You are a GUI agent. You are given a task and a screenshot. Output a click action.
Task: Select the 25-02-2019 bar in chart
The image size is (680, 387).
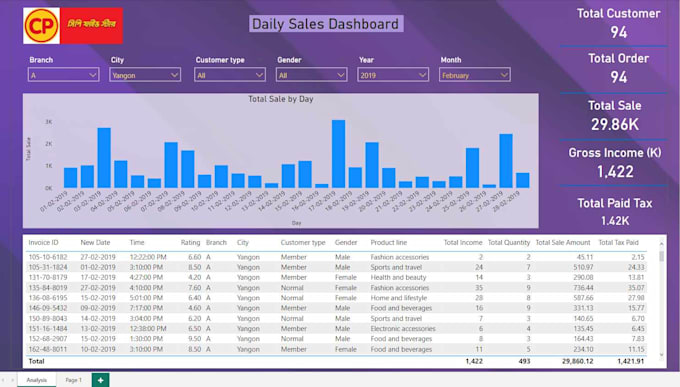click(473, 168)
